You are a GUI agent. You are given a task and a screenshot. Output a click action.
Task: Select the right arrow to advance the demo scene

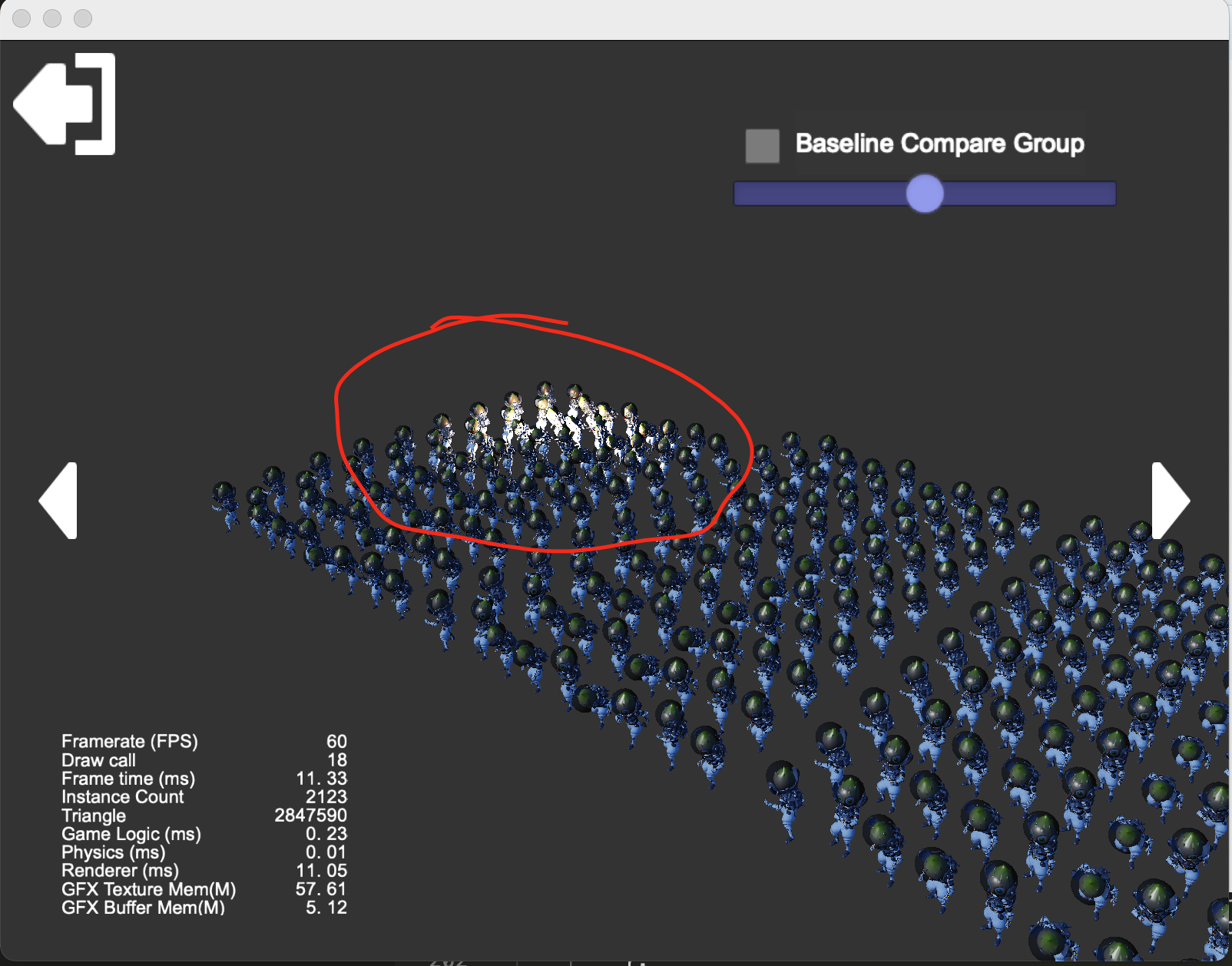pos(1171,501)
